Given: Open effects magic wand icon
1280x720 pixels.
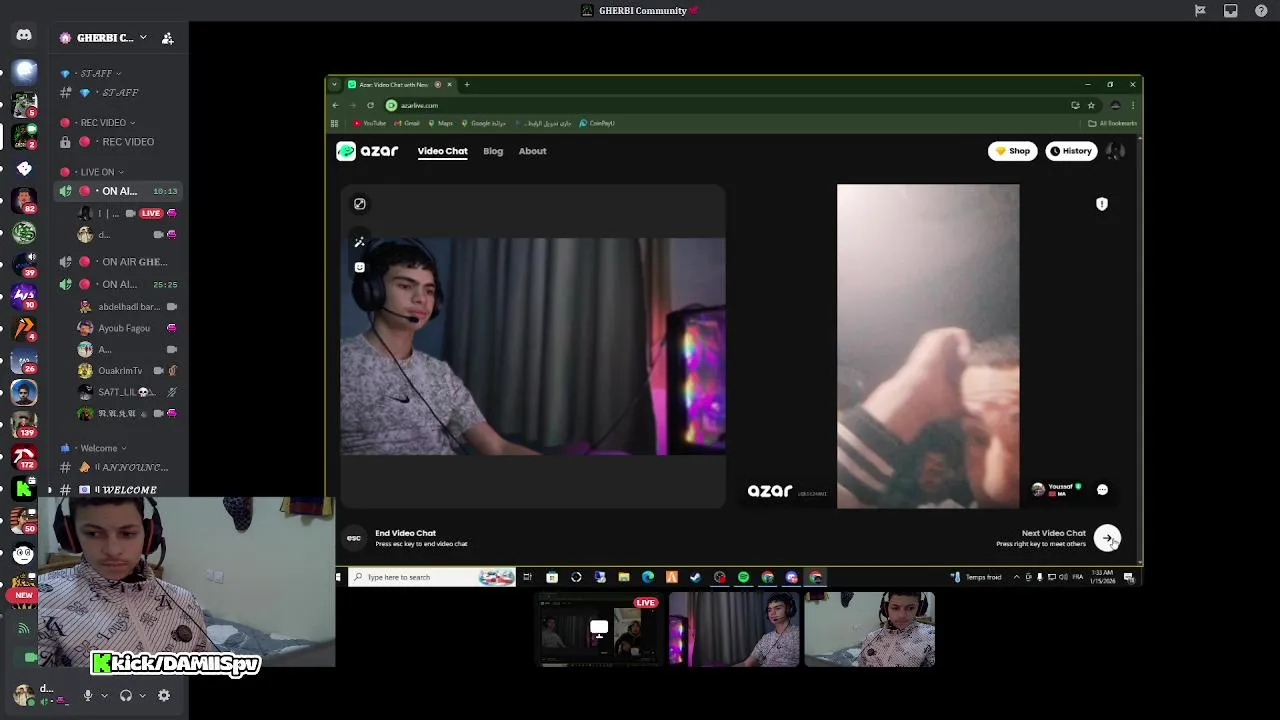Looking at the screenshot, I should [x=360, y=242].
